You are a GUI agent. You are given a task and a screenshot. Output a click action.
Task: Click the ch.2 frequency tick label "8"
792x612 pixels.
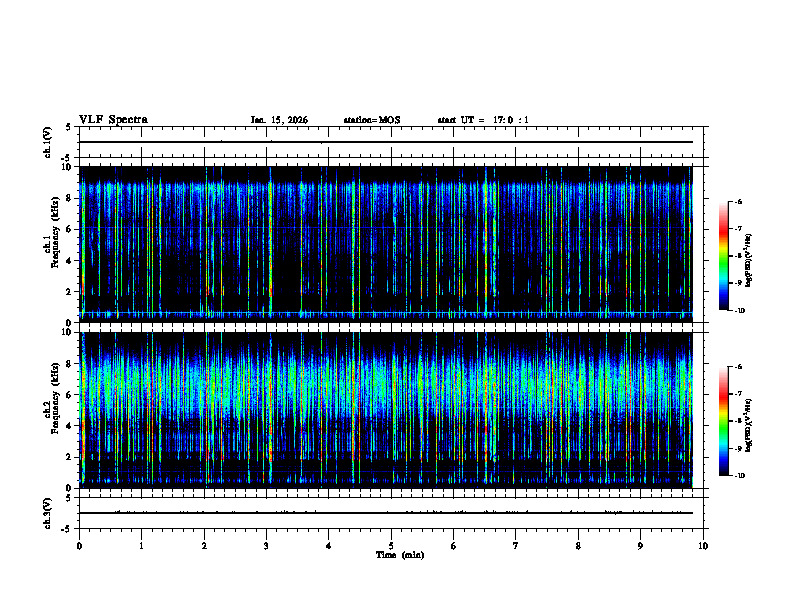pos(70,364)
